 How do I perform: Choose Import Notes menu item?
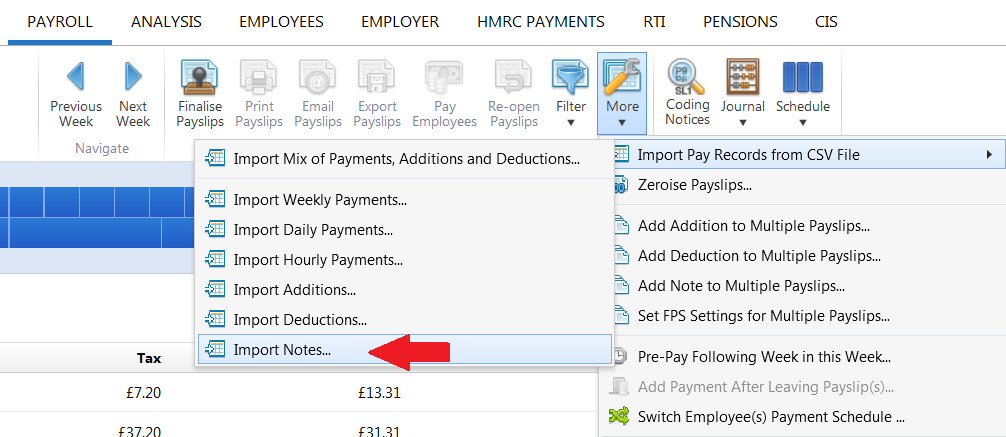[x=404, y=349]
